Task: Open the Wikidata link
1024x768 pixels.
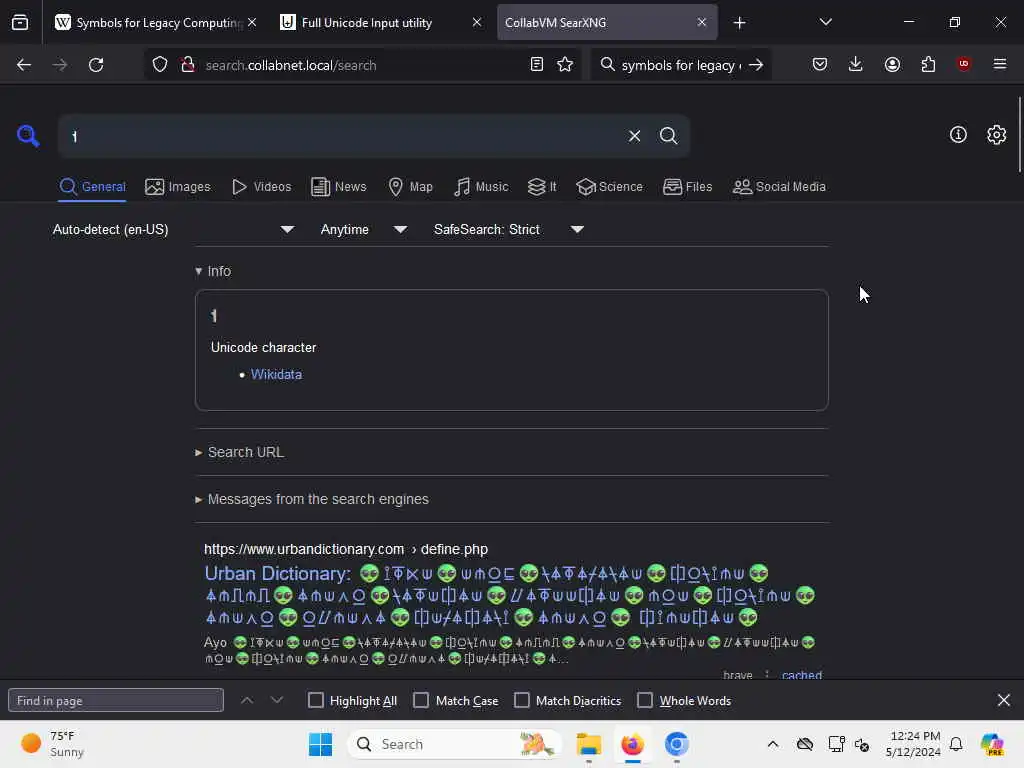Action: point(276,374)
